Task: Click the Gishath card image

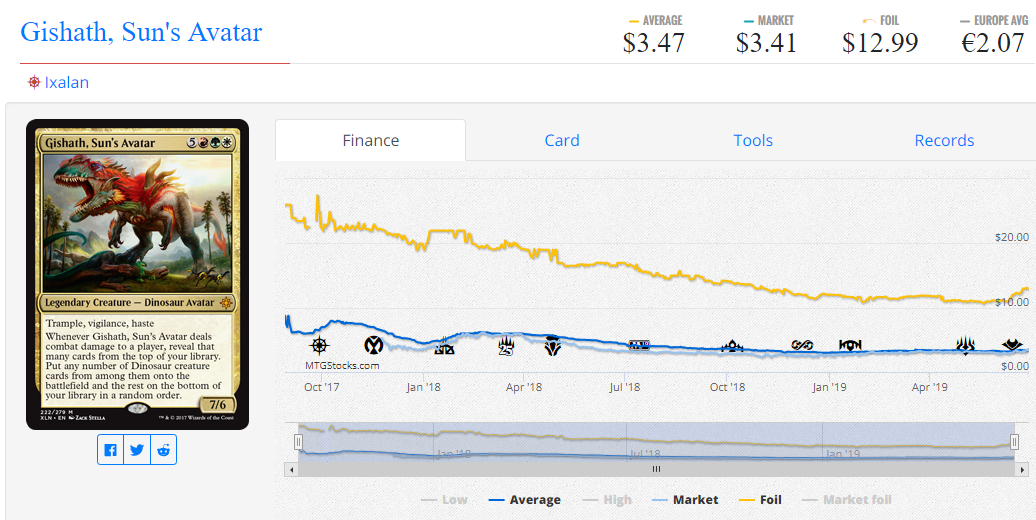Action: pyautogui.click(x=137, y=274)
